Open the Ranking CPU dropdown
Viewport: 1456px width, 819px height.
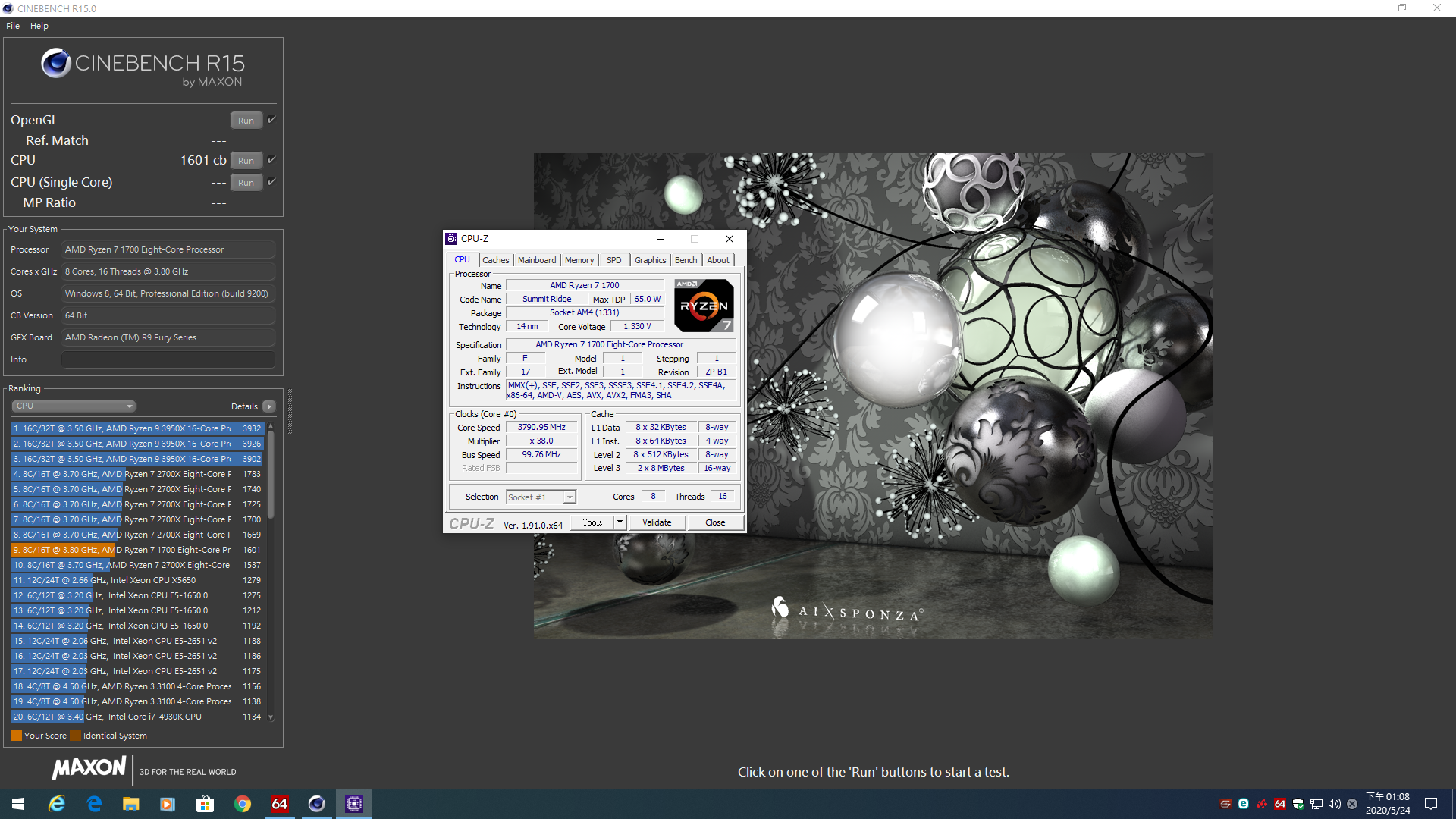74,406
